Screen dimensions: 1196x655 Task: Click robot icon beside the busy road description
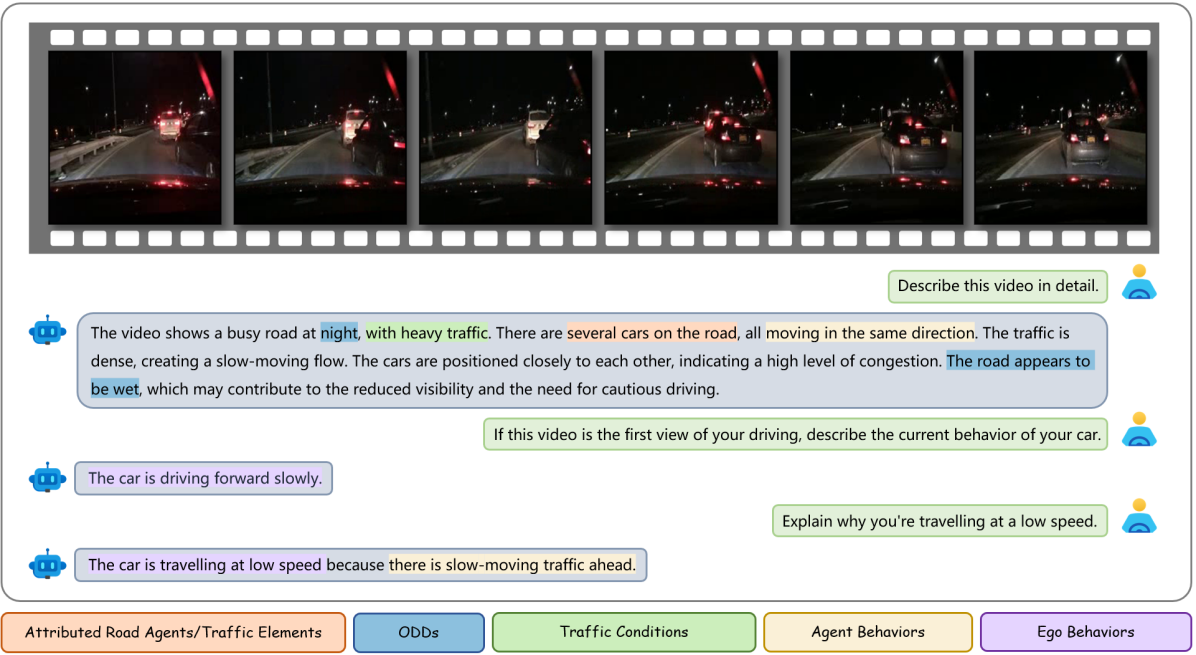[47, 331]
